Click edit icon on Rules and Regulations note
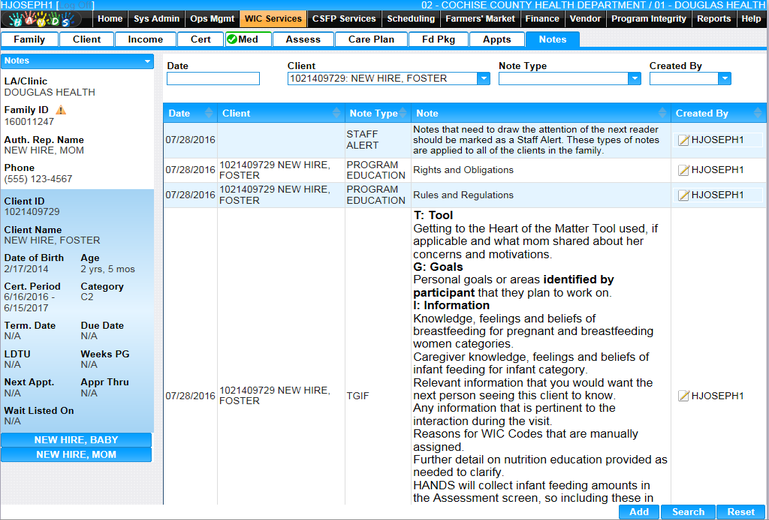The image size is (769, 520). [x=683, y=195]
